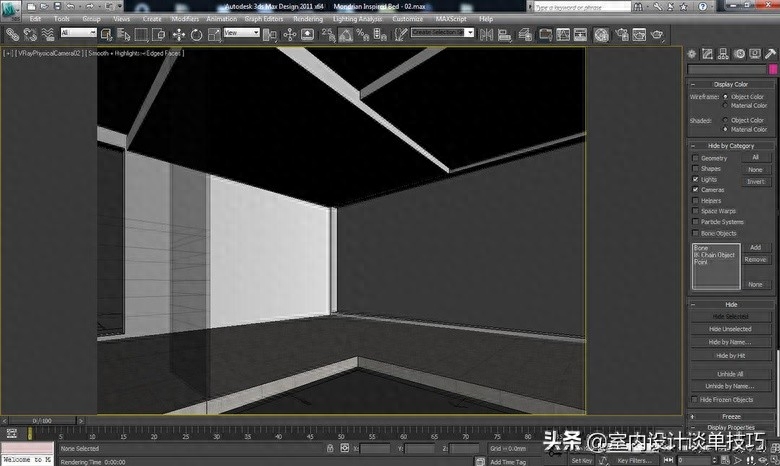Open the Quick Access toolbar customize arrow
The width and height of the screenshot is (780, 466).
(119, 6)
